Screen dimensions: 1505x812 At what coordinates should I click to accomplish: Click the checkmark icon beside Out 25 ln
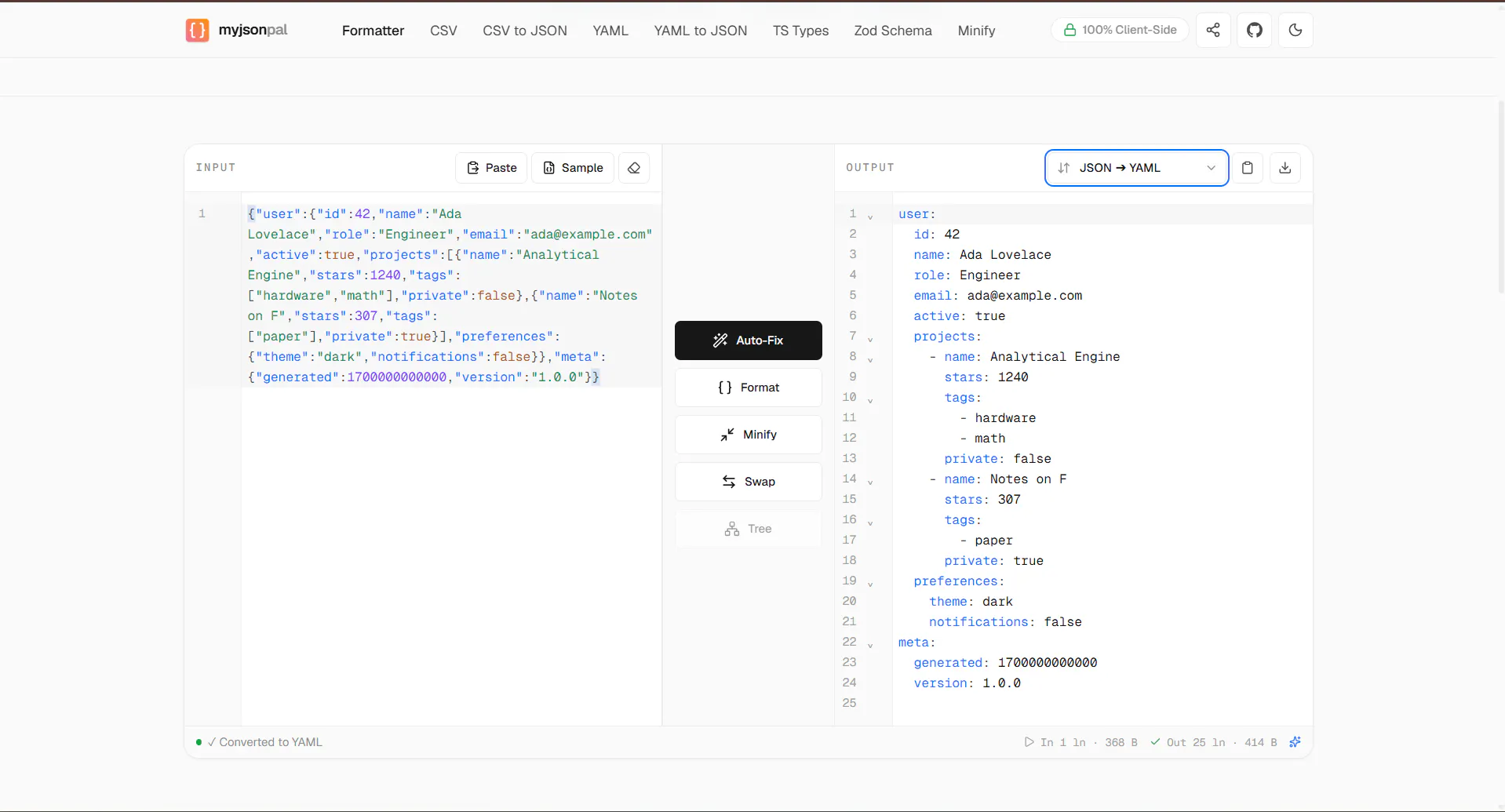coord(1155,742)
